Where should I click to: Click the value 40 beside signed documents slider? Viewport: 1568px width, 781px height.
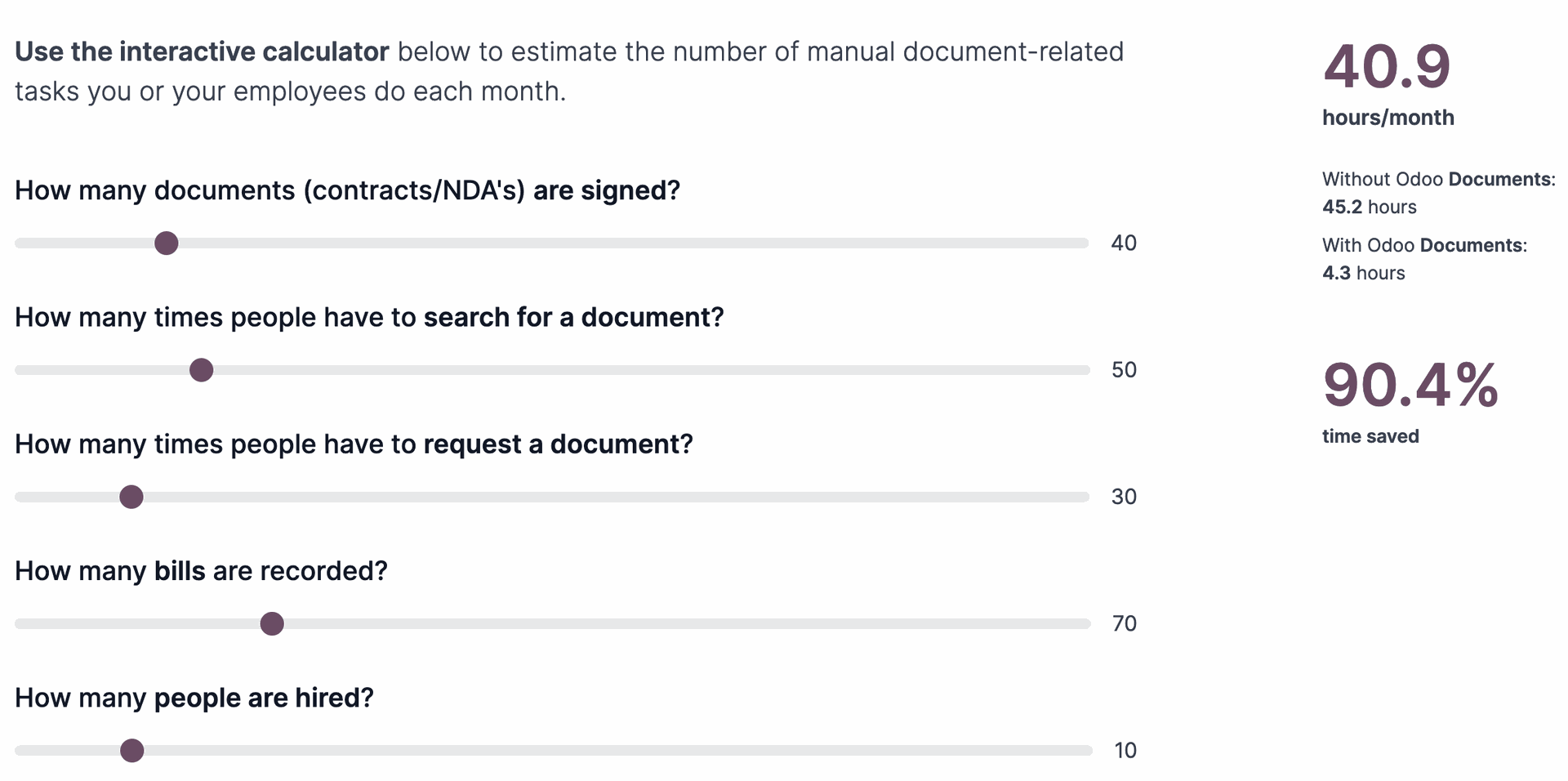1124,243
